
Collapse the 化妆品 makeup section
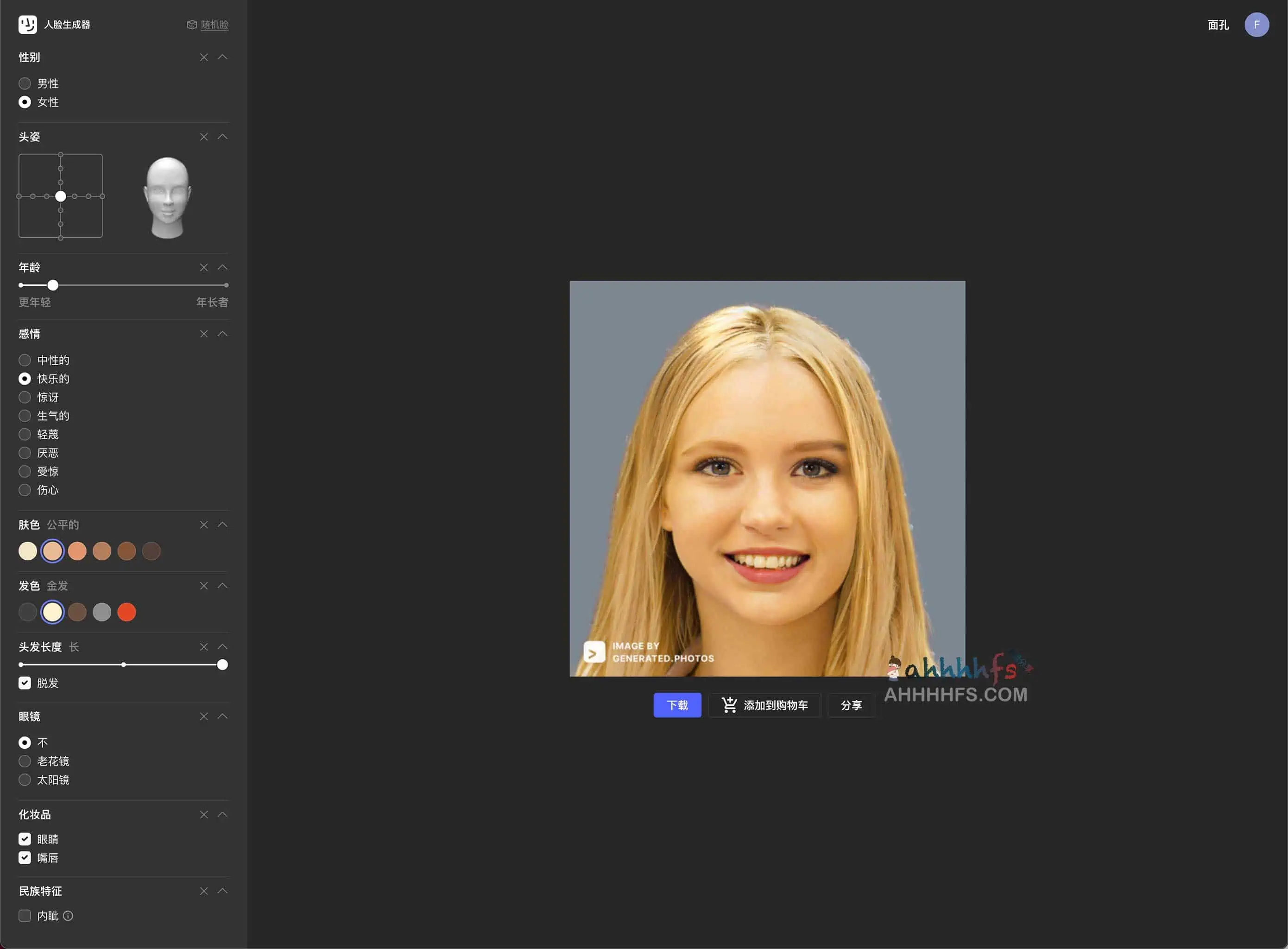[x=223, y=815]
